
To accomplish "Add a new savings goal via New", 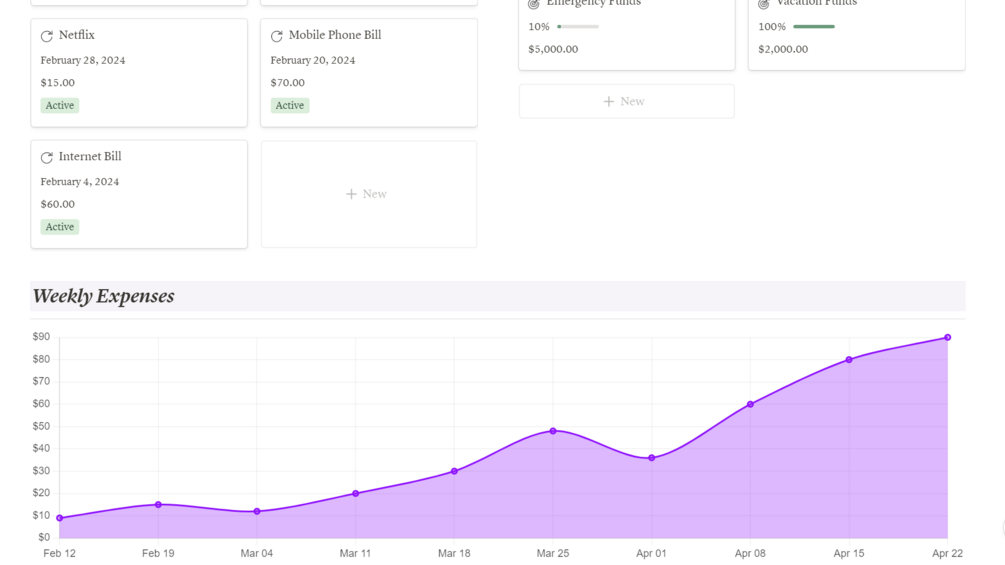I will (626, 101).
